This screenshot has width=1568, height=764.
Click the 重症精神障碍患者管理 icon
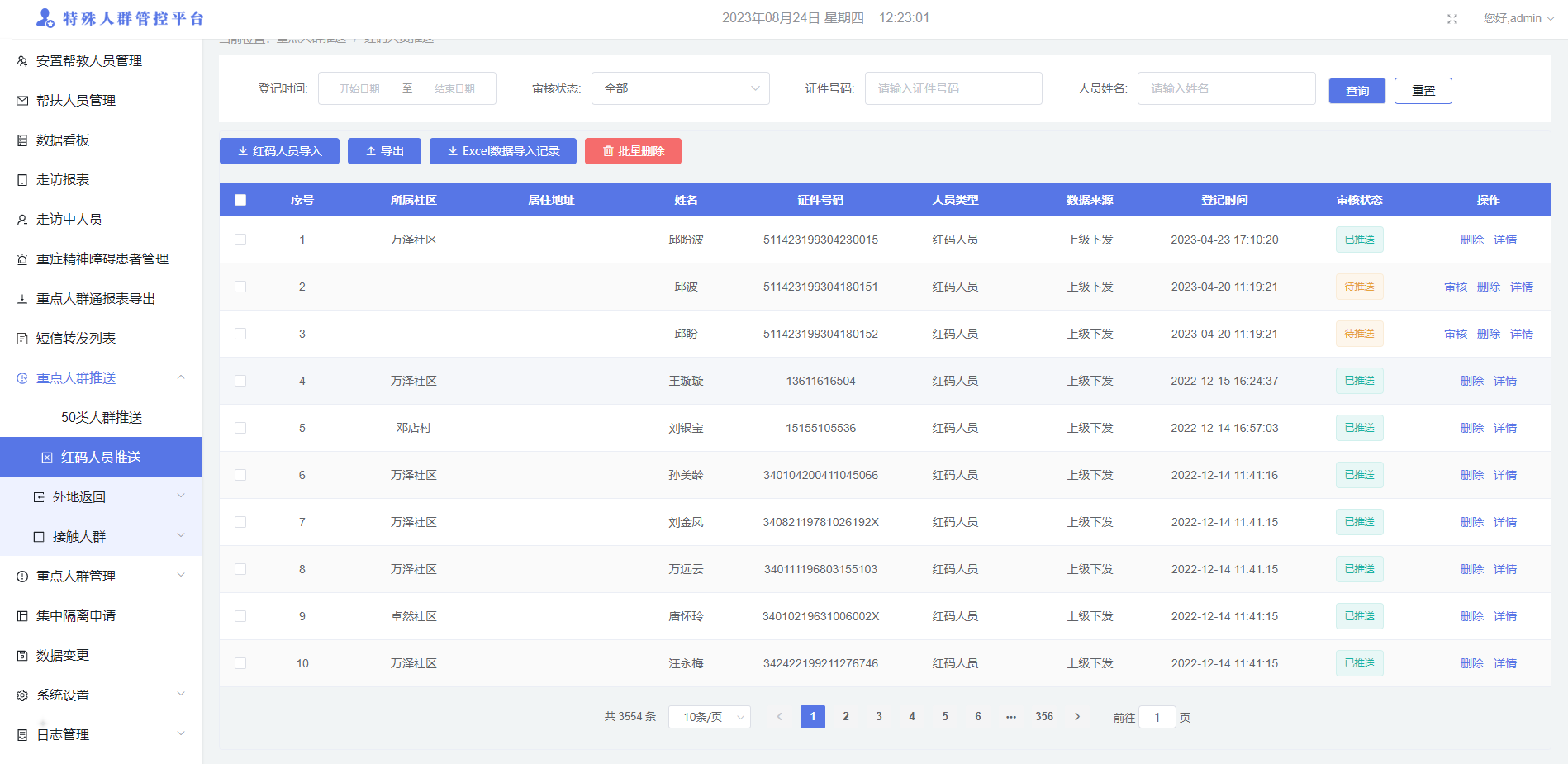(22, 259)
